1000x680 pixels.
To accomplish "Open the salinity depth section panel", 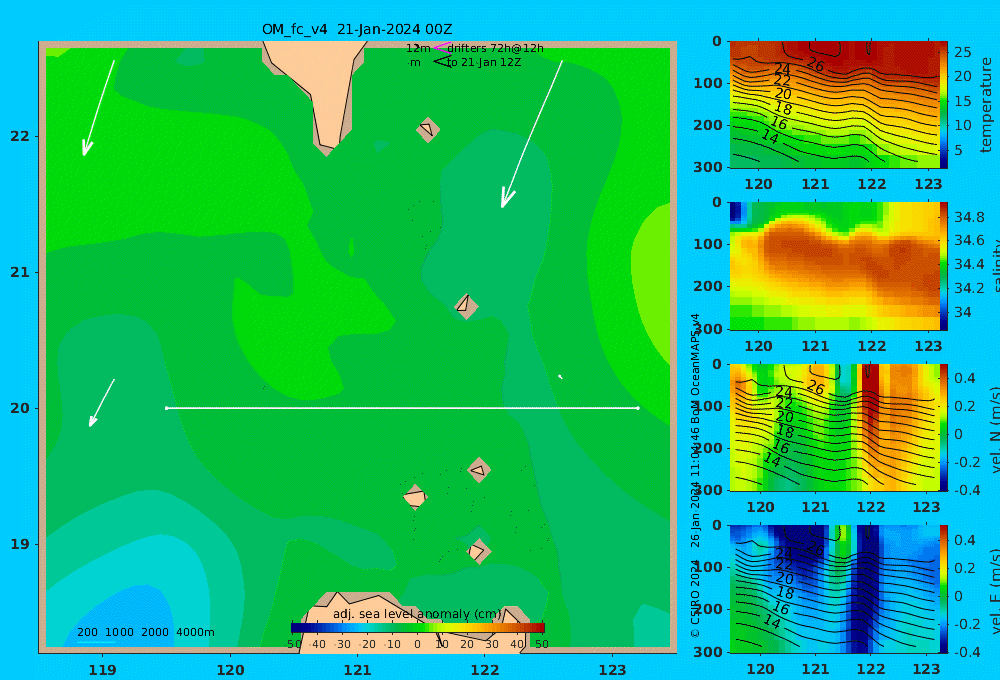I will pyautogui.click(x=834, y=266).
